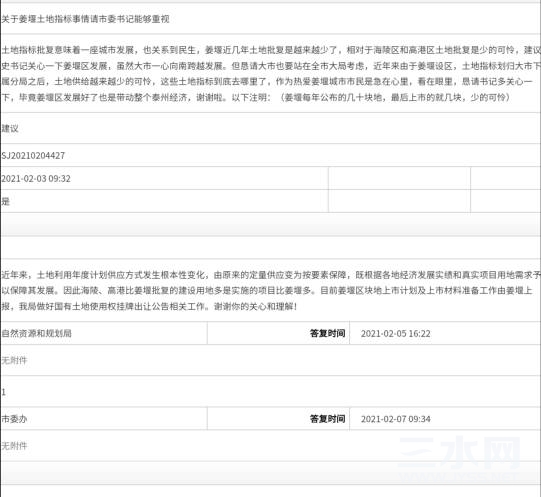The width and height of the screenshot is (541, 497).
Task: Click the second 无附件 attachment text
Action: [14, 446]
